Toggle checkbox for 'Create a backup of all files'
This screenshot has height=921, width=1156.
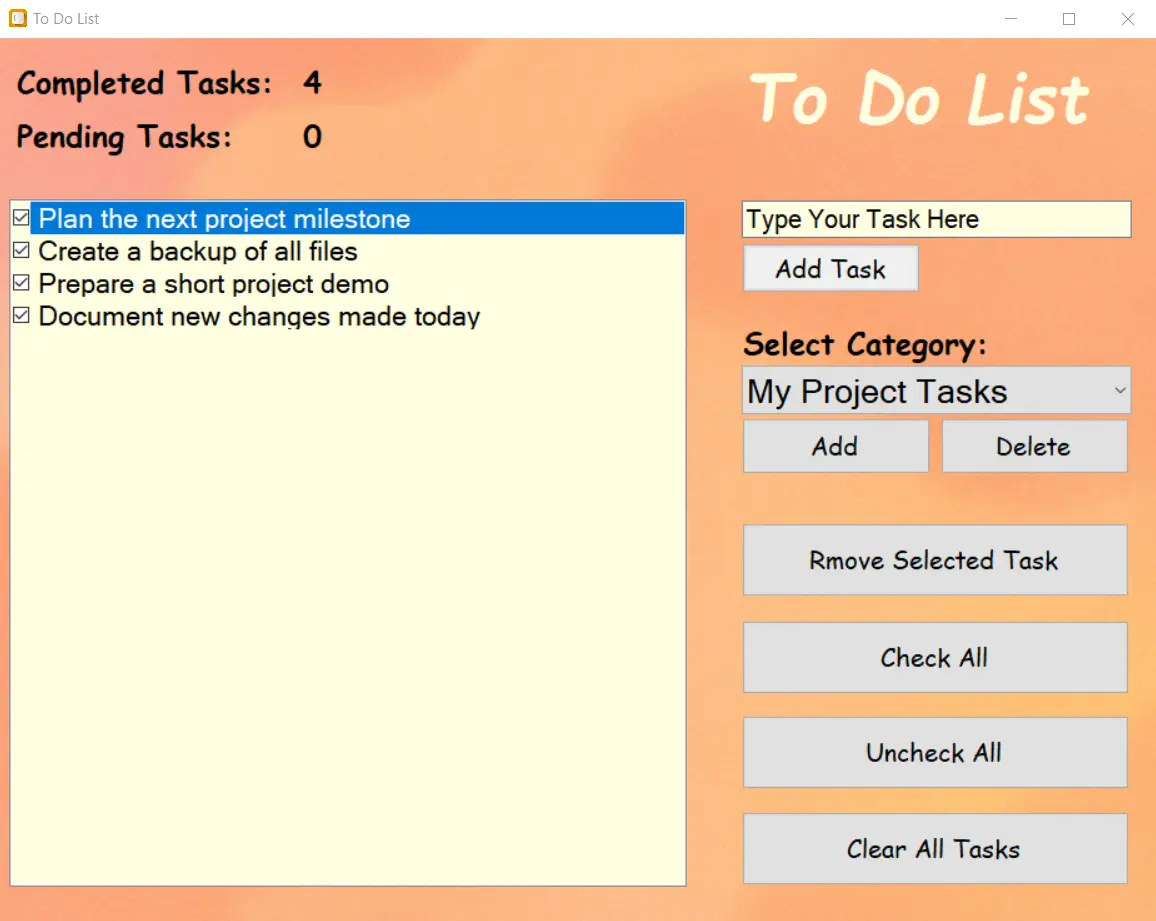pos(21,251)
